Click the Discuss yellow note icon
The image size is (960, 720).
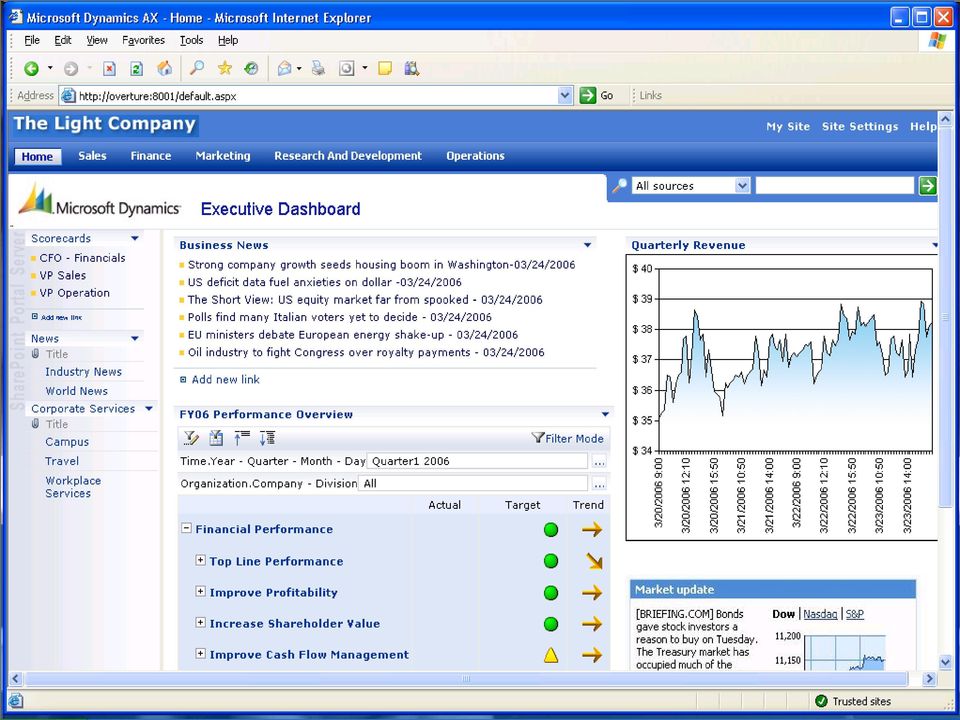pyautogui.click(x=384, y=68)
